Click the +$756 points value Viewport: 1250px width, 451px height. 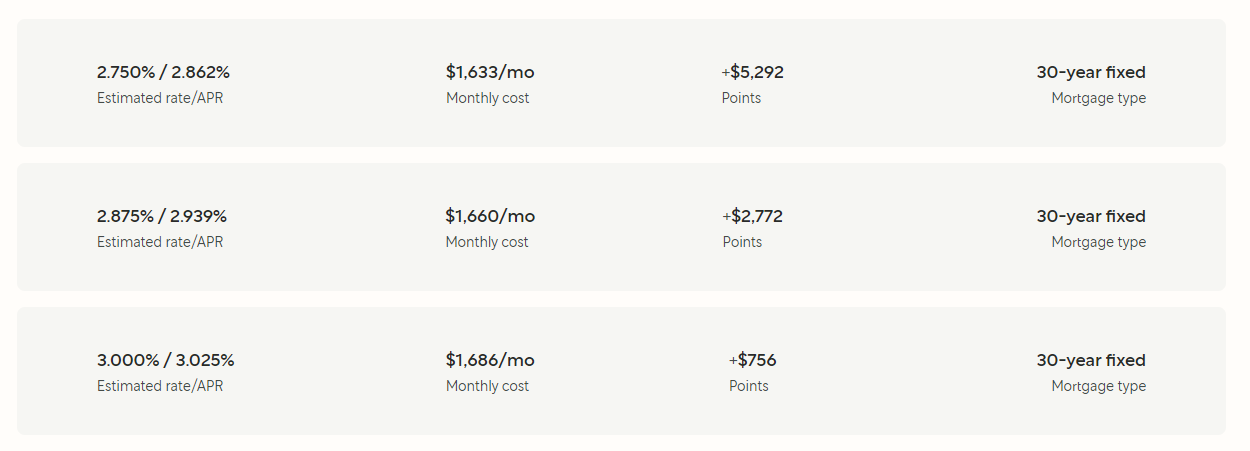click(752, 360)
